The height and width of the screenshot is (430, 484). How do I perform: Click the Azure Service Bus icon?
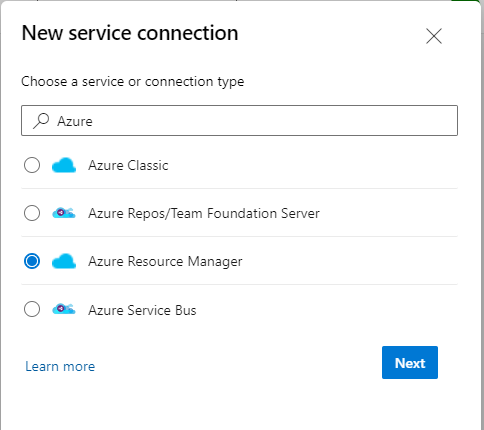tap(64, 309)
